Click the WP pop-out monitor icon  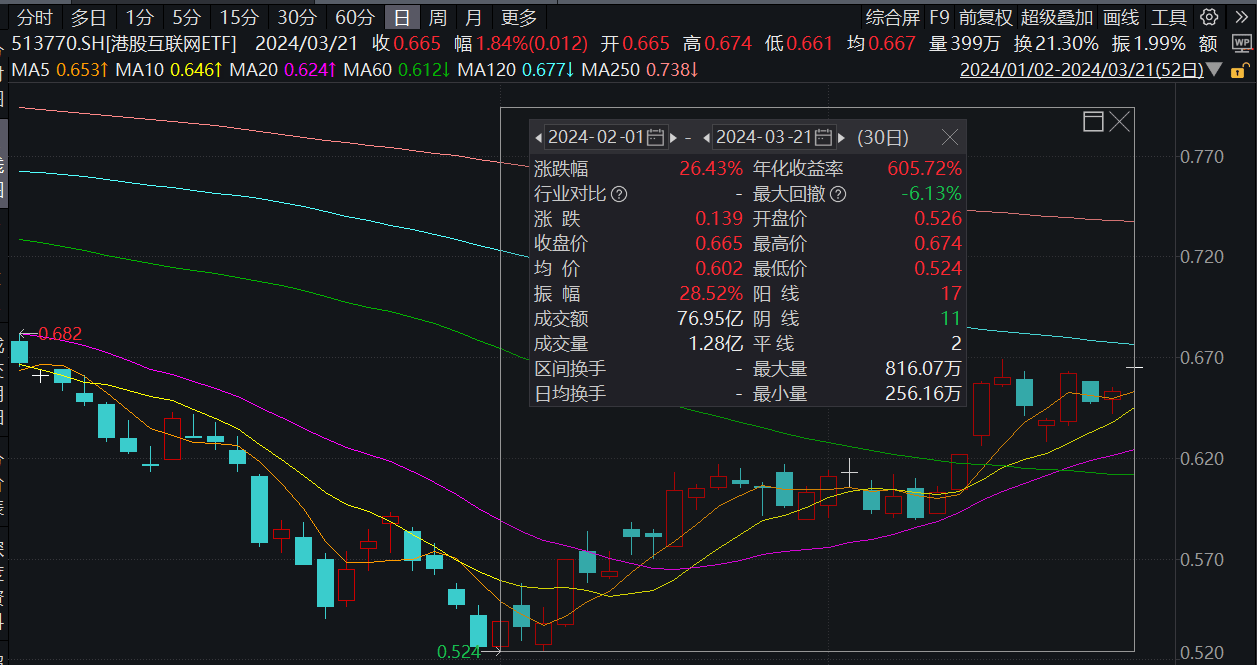(x=1241, y=43)
